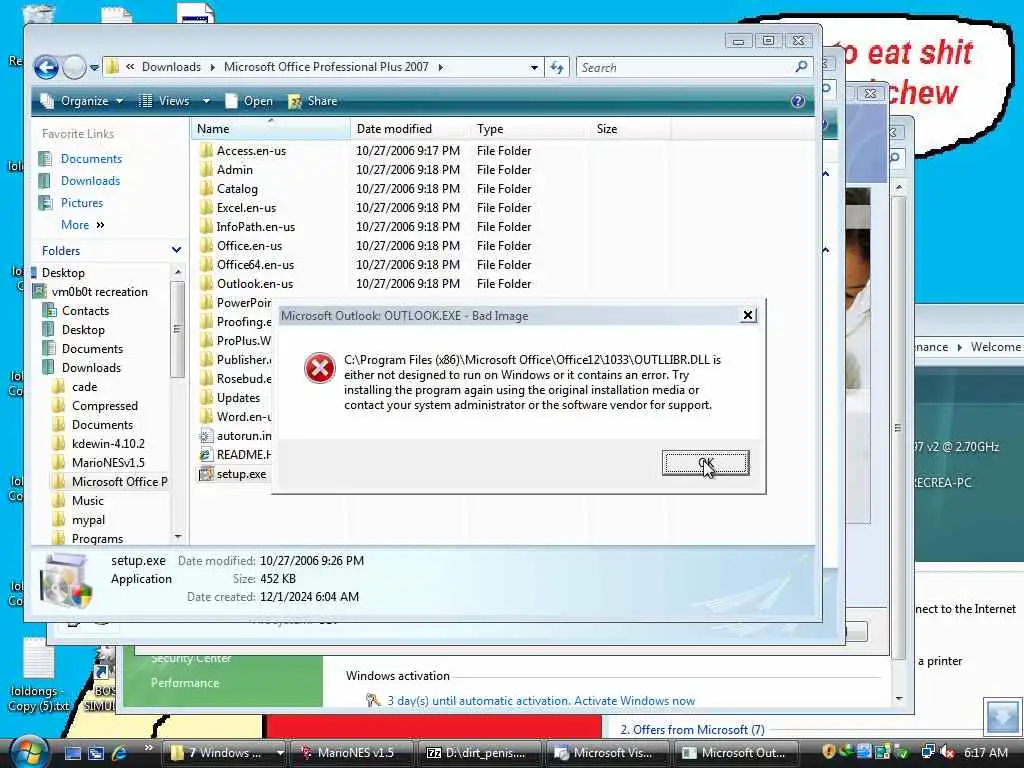The height and width of the screenshot is (768, 1024).
Task: Click the search magnifier icon
Action: point(801,67)
